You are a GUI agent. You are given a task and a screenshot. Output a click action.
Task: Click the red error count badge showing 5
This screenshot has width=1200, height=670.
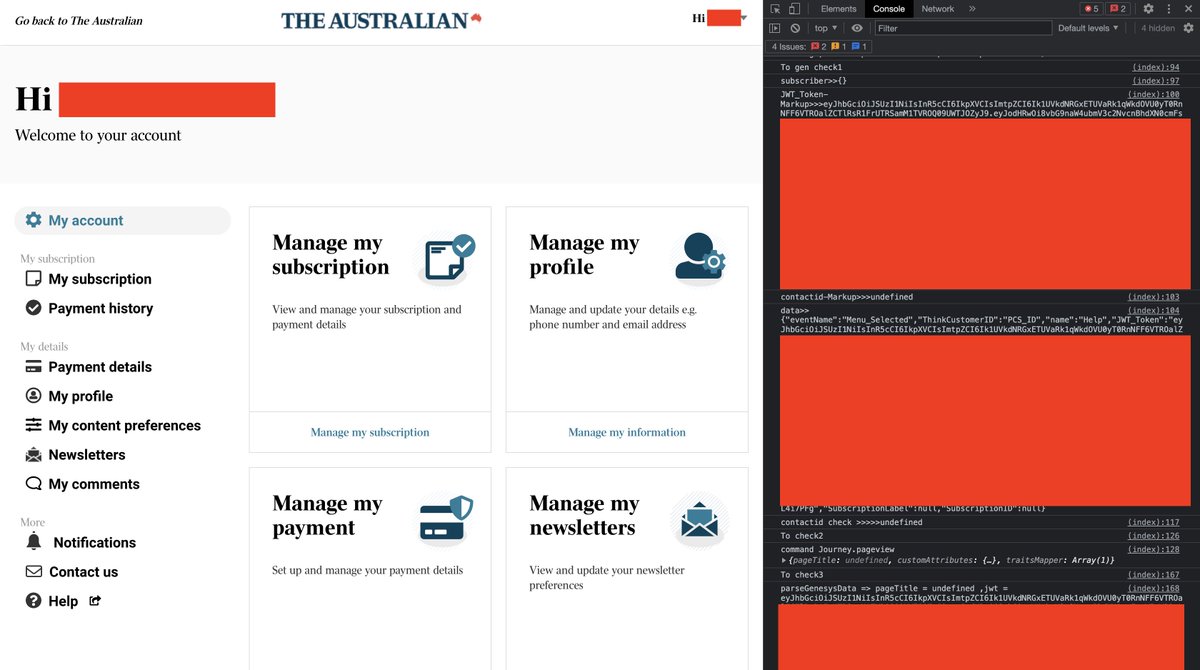[x=1091, y=9]
